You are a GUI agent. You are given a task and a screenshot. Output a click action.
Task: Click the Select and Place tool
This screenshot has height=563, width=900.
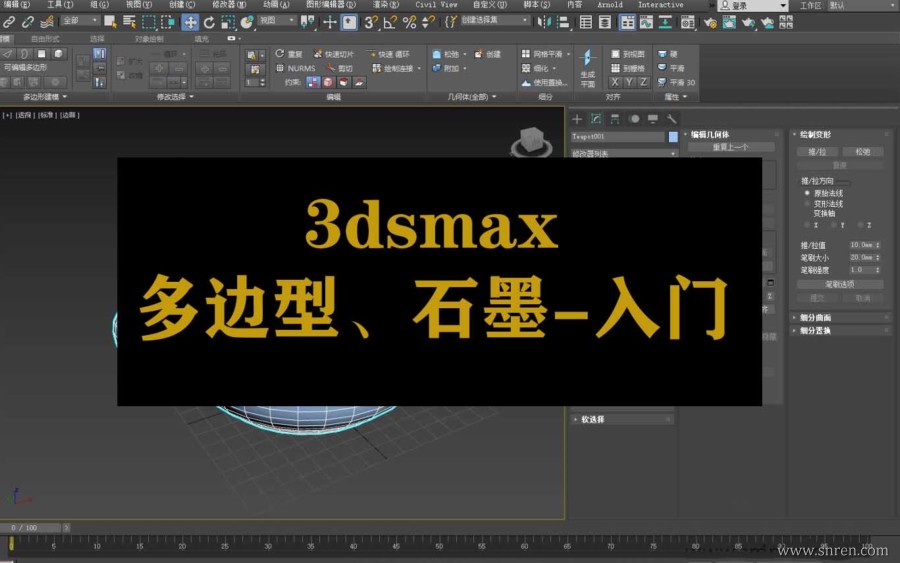point(247,22)
